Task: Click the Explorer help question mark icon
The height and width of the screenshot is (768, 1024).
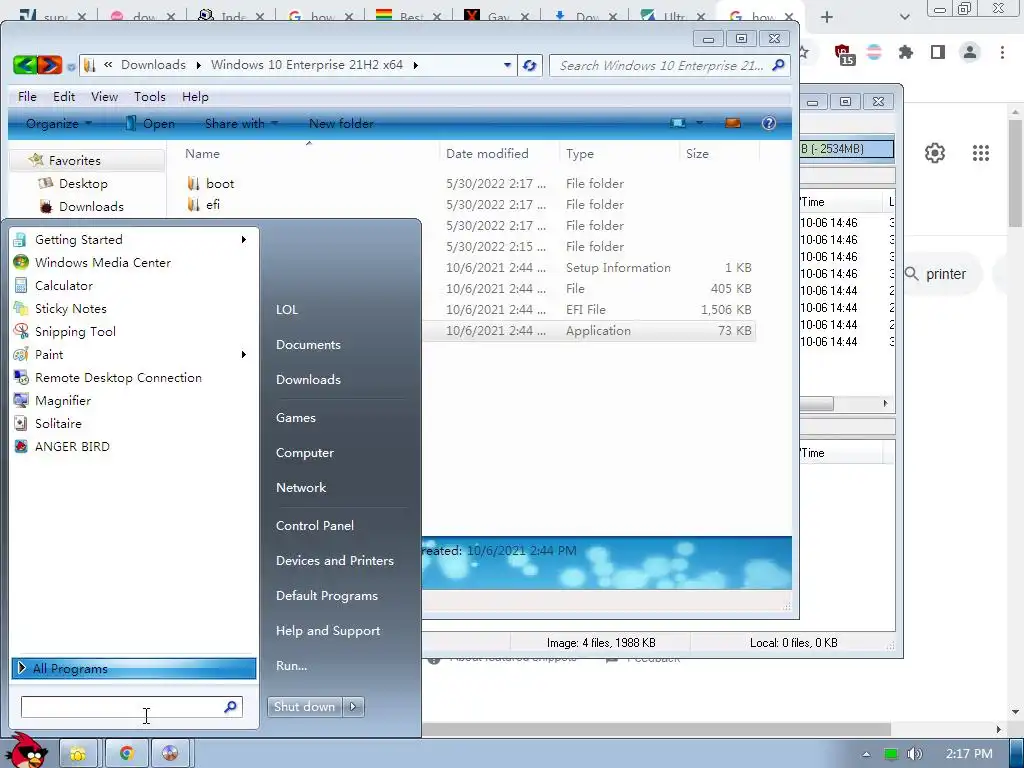Action: (769, 123)
